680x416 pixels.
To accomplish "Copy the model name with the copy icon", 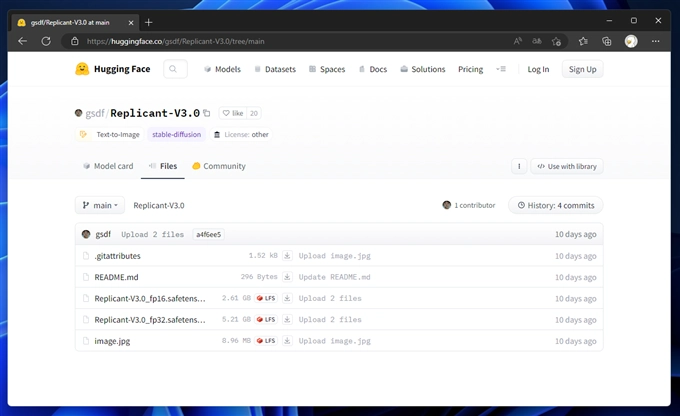I will pos(207,113).
